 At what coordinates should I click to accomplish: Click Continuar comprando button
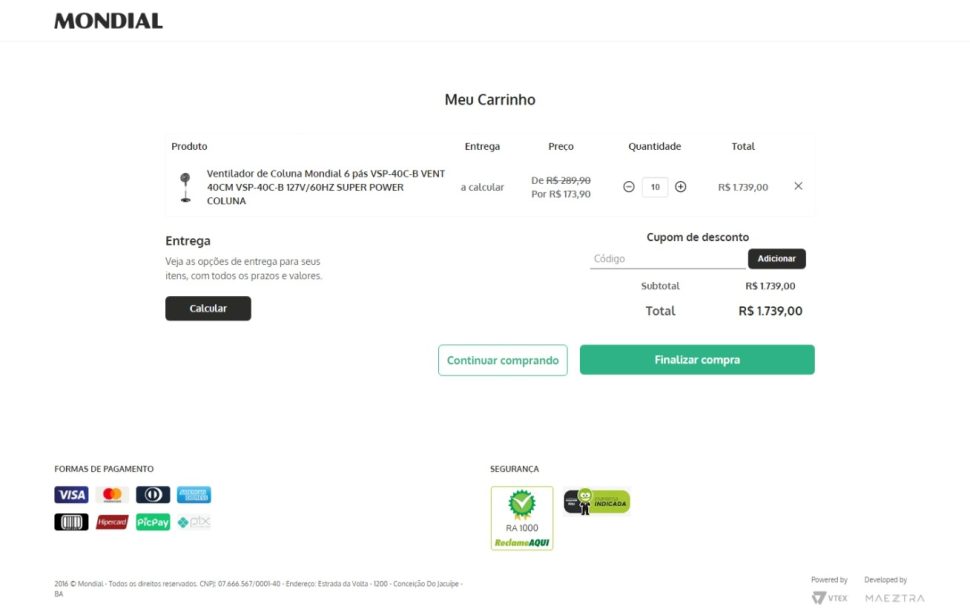[x=502, y=360]
